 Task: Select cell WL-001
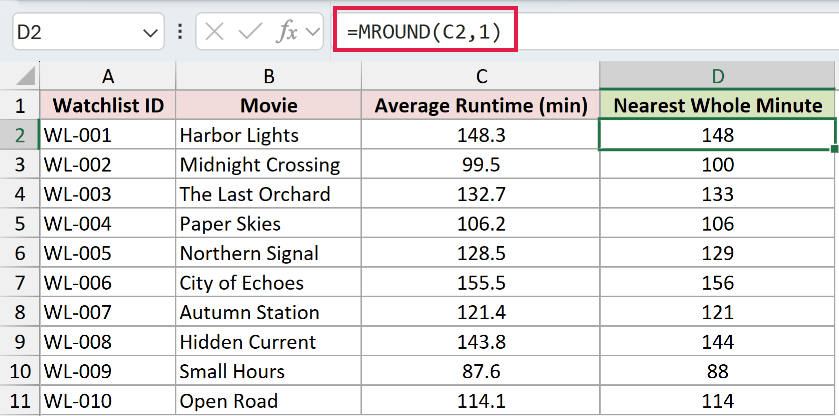(108, 135)
